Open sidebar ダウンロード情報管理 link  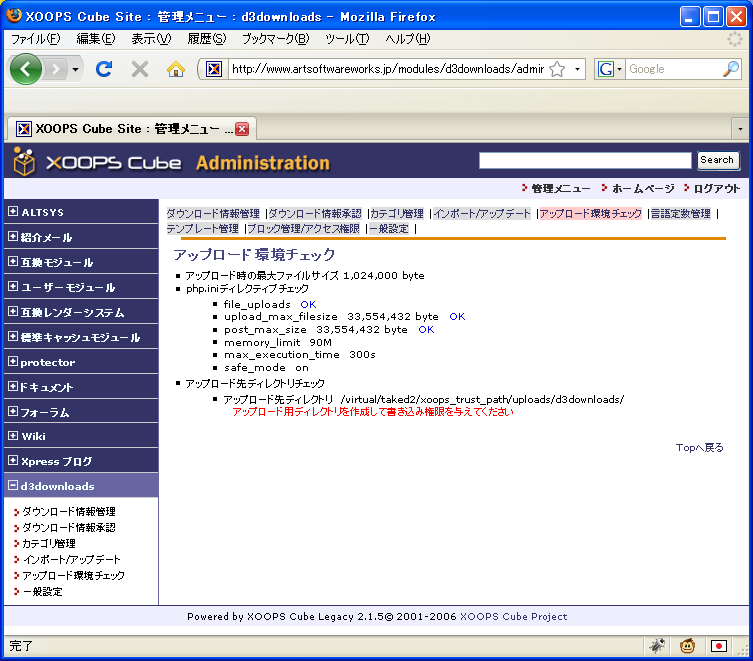tap(69, 512)
